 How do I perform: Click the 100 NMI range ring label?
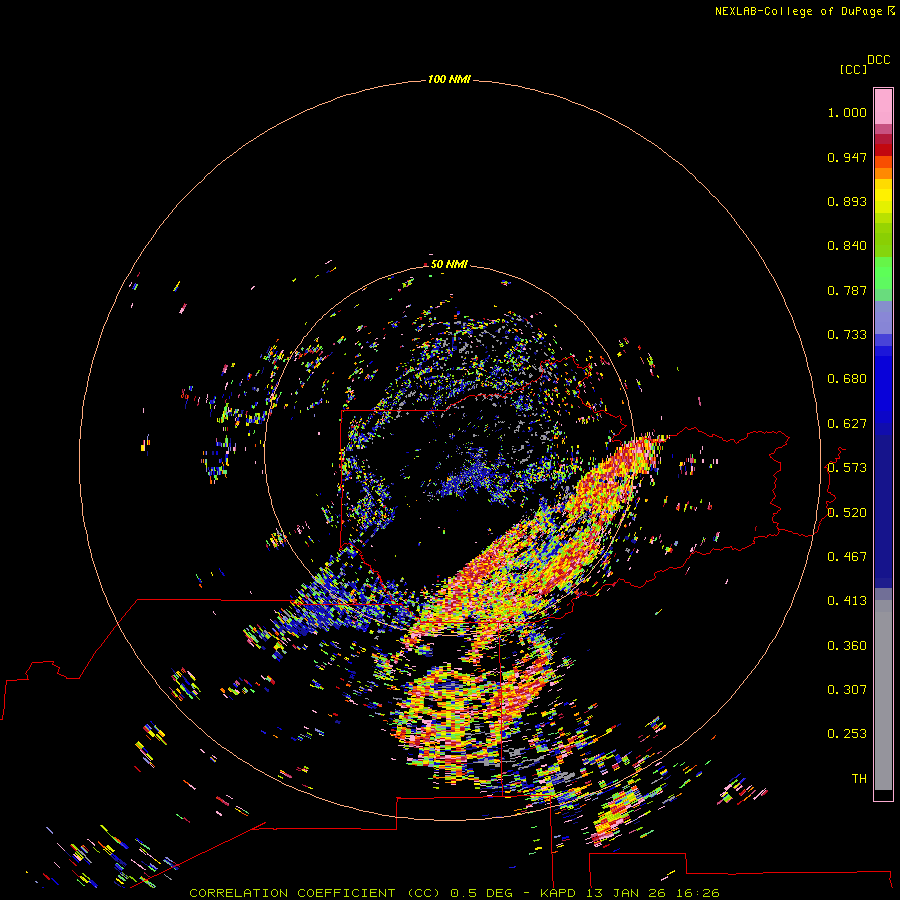click(449, 79)
